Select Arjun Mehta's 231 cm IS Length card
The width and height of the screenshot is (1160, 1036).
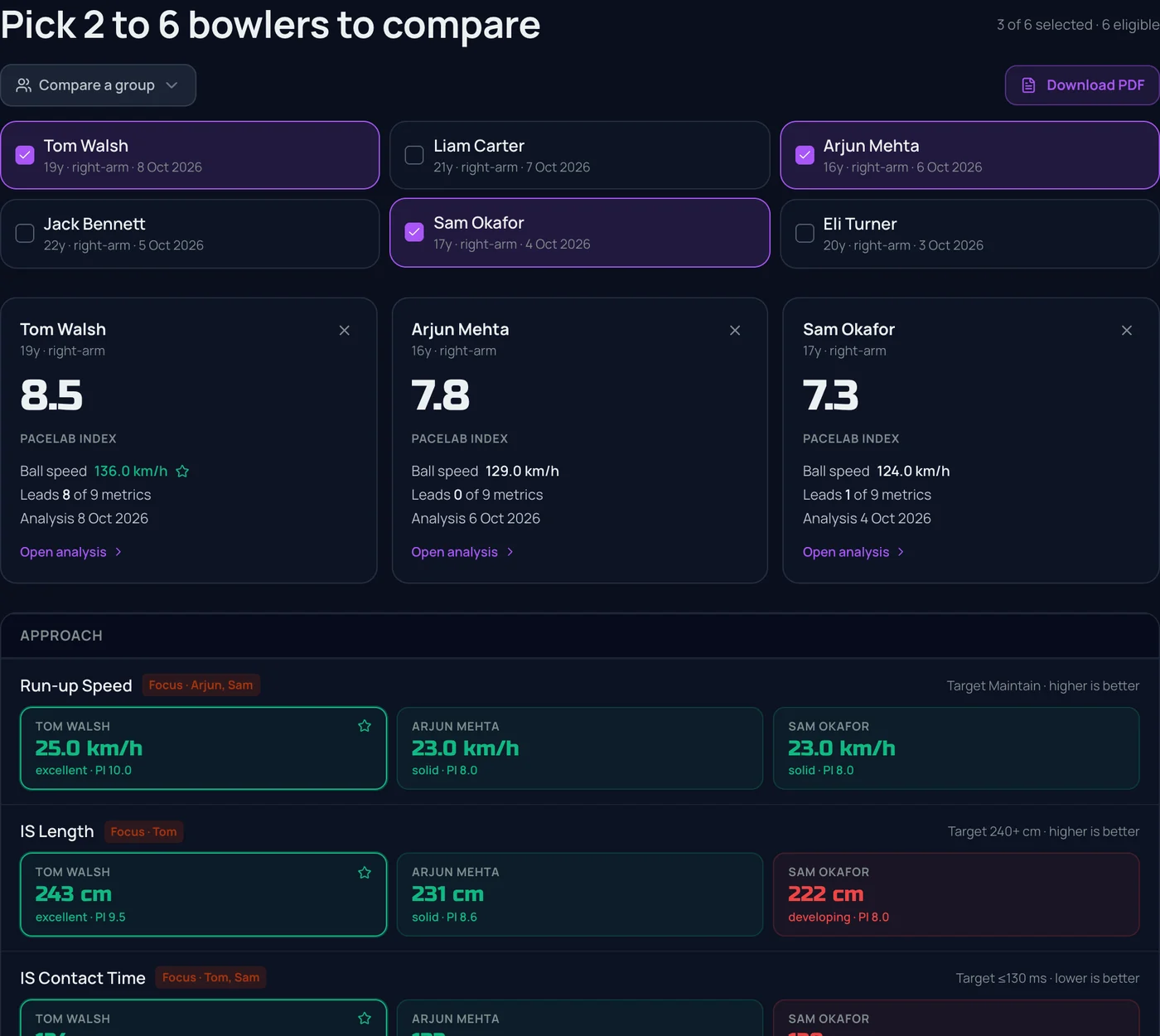580,895
